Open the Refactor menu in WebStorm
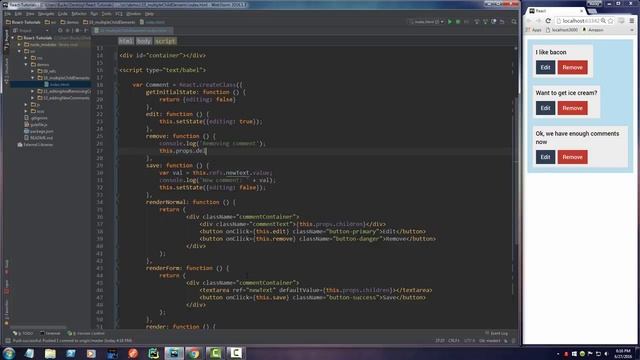Image resolution: width=640 pixels, height=360 pixels. tap(79, 14)
